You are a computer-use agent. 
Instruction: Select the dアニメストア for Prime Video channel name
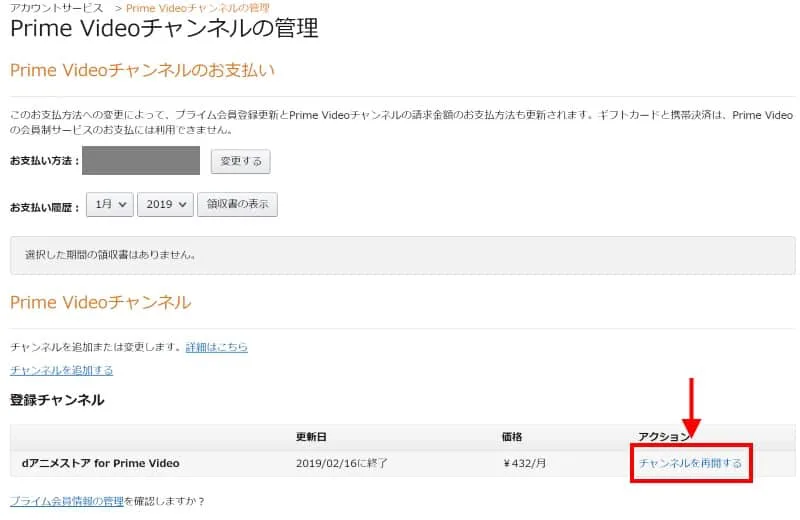tap(100, 463)
